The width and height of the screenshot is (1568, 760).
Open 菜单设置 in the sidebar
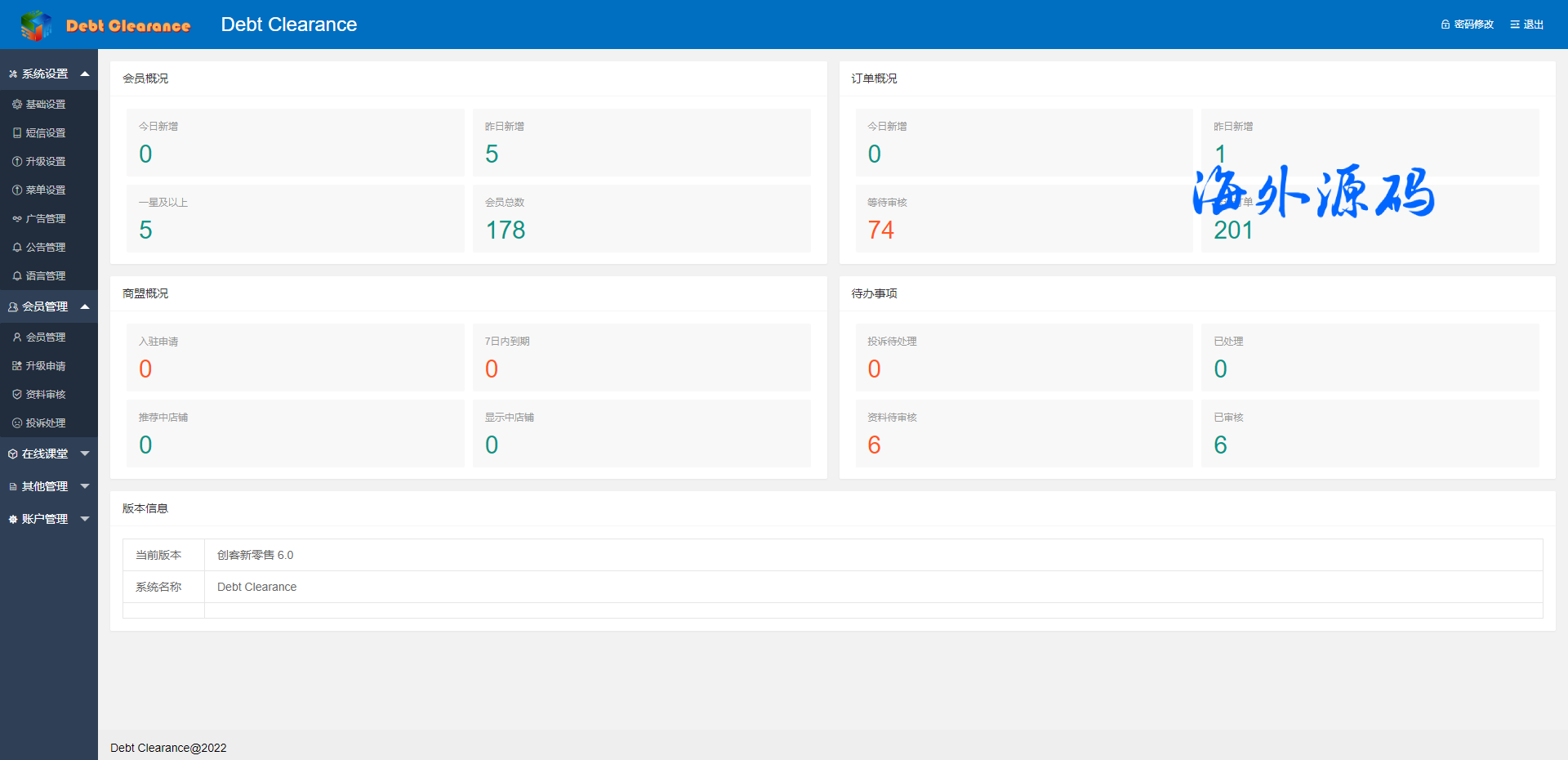[x=46, y=190]
